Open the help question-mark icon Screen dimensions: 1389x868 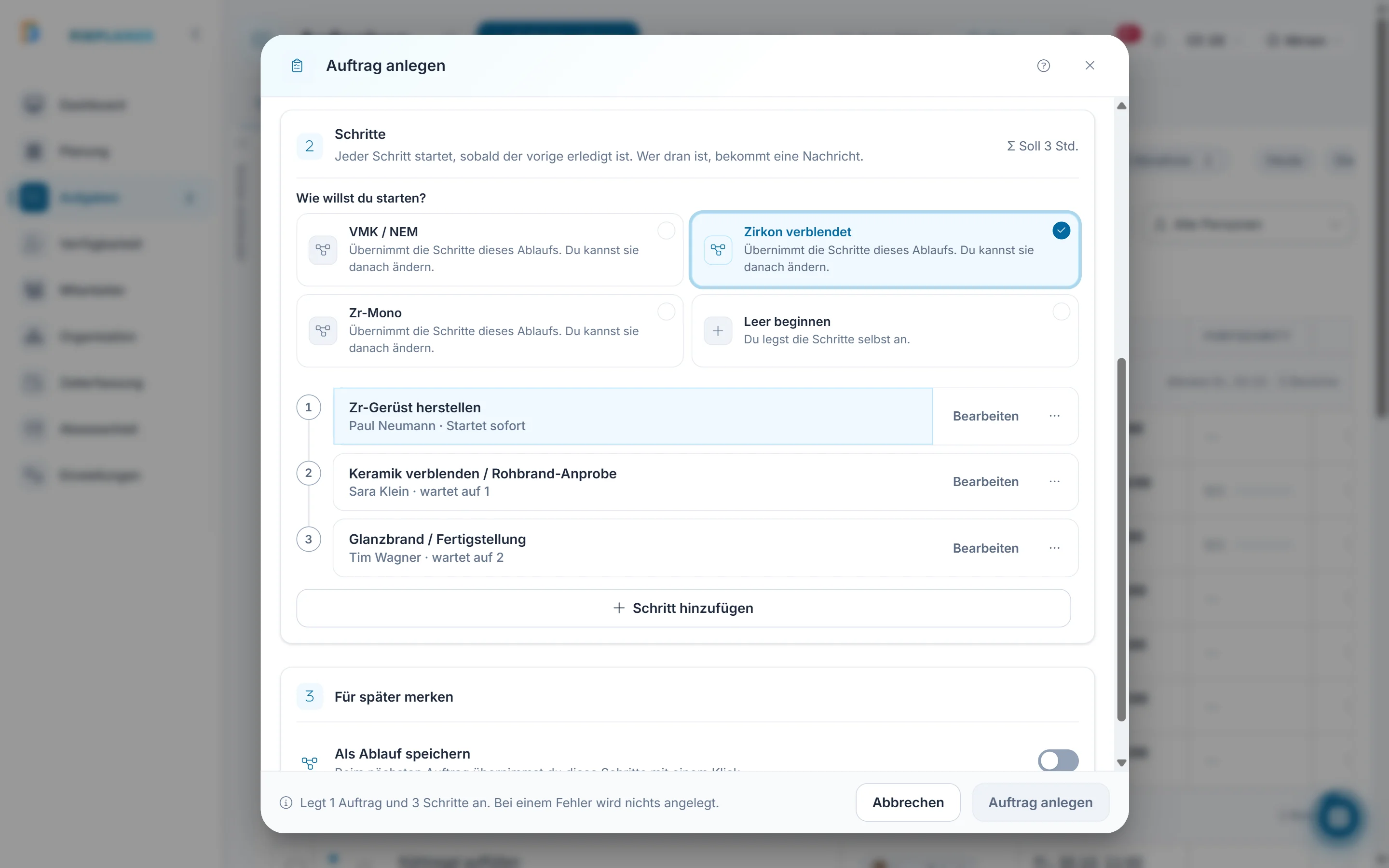click(x=1044, y=66)
